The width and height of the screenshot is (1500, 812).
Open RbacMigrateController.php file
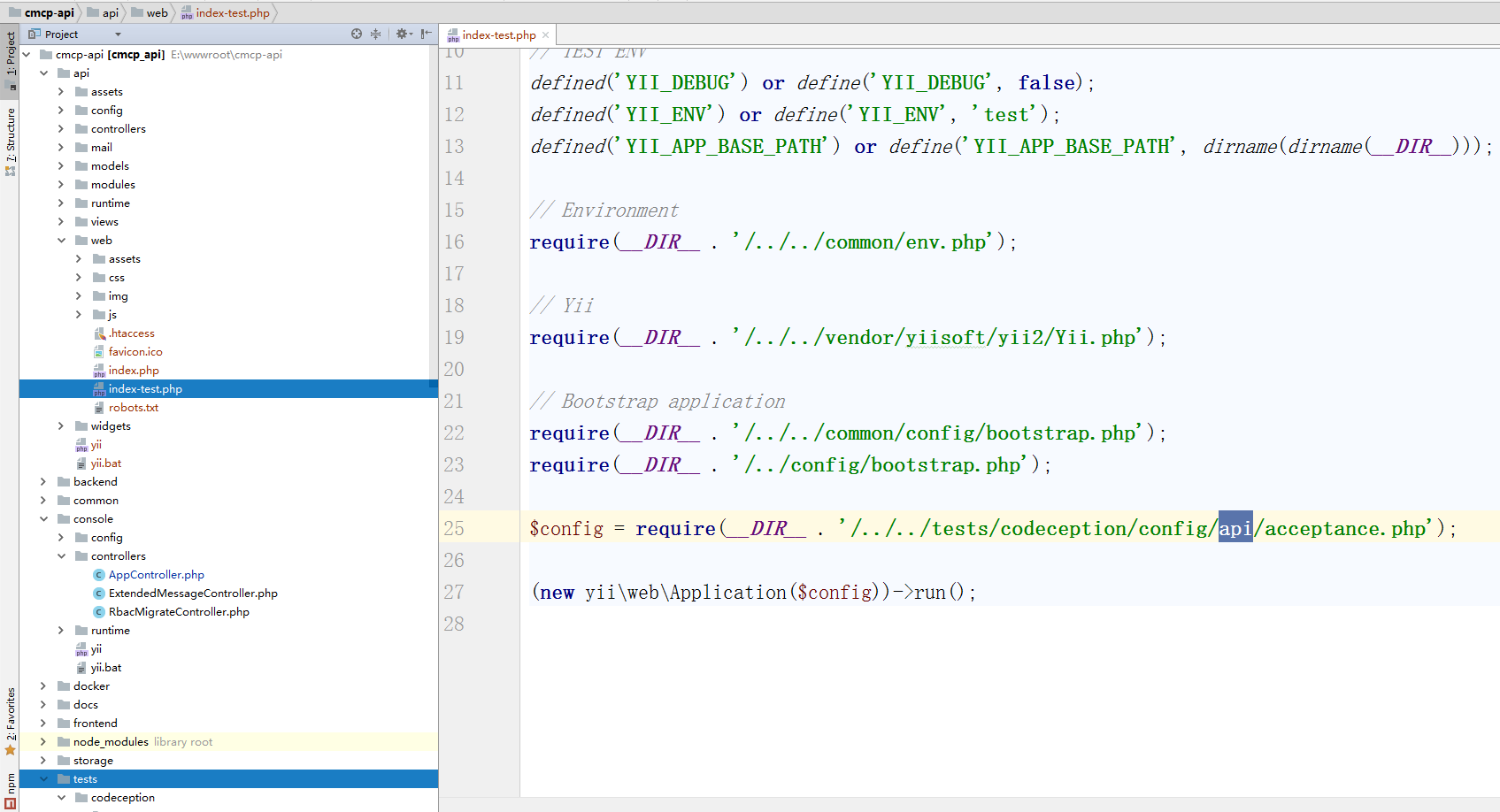click(x=179, y=612)
